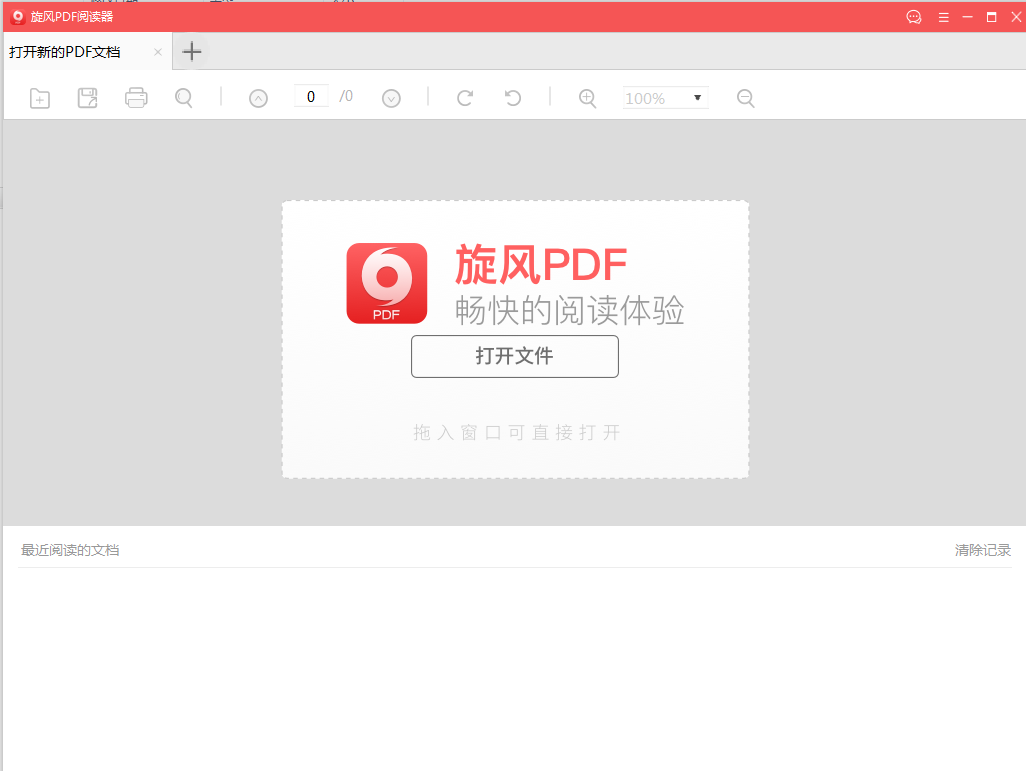Image resolution: width=1026 pixels, height=771 pixels.
Task: Rotate the page clockwise
Action: 464,97
